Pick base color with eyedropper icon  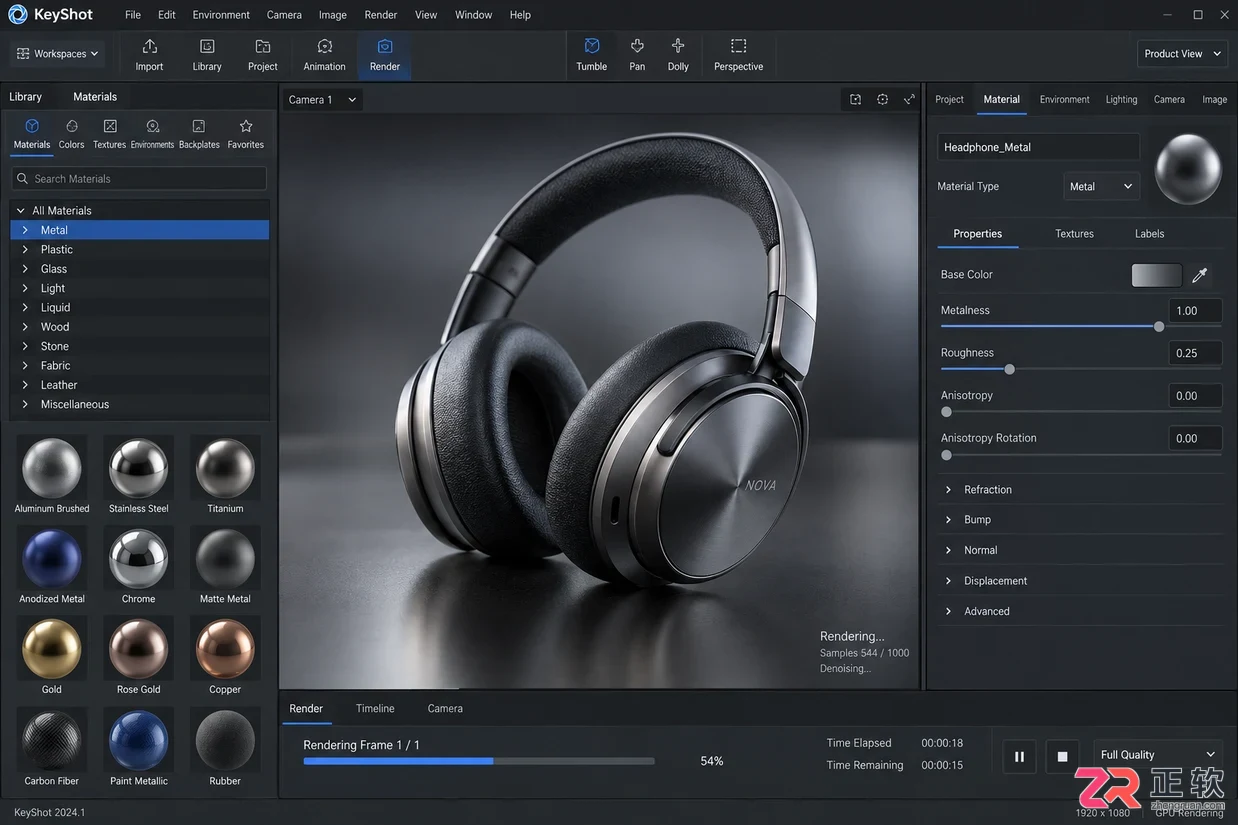1200,275
